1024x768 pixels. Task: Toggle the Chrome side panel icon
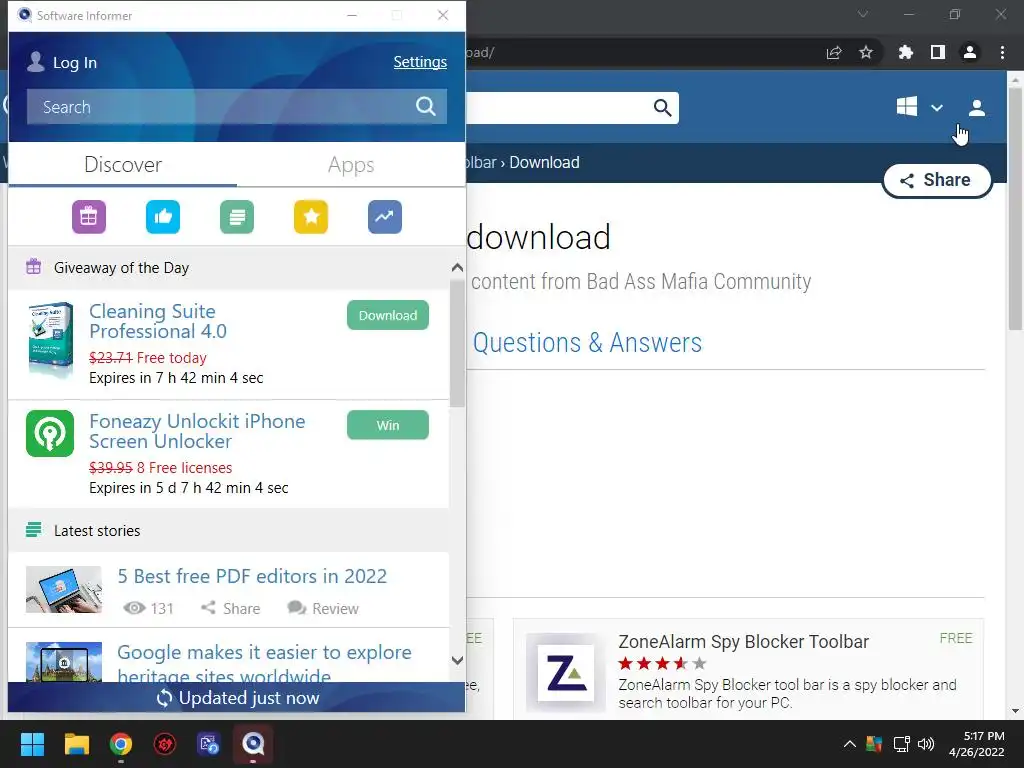938,52
